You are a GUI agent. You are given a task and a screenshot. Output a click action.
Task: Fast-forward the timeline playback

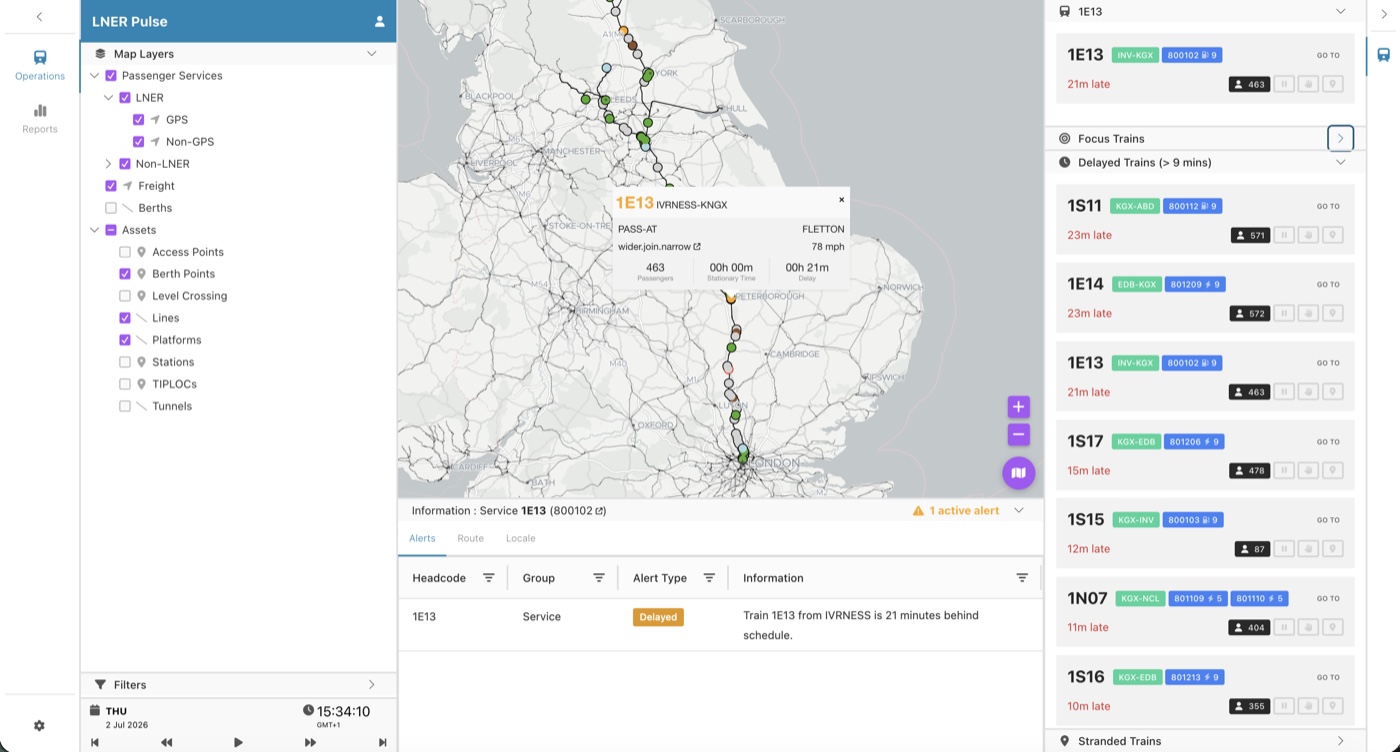pyautogui.click(x=310, y=742)
